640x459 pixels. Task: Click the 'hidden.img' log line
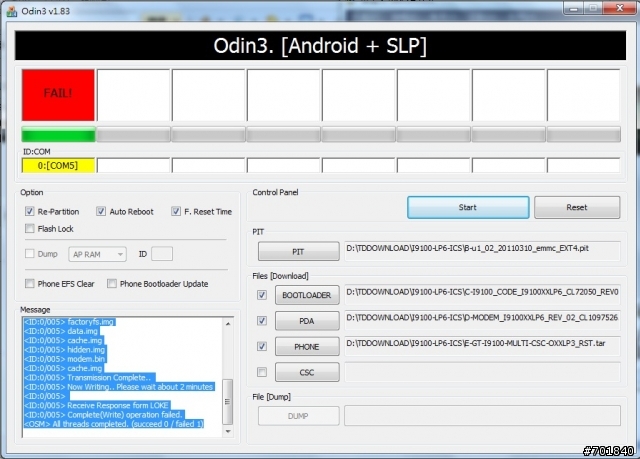(x=65, y=350)
